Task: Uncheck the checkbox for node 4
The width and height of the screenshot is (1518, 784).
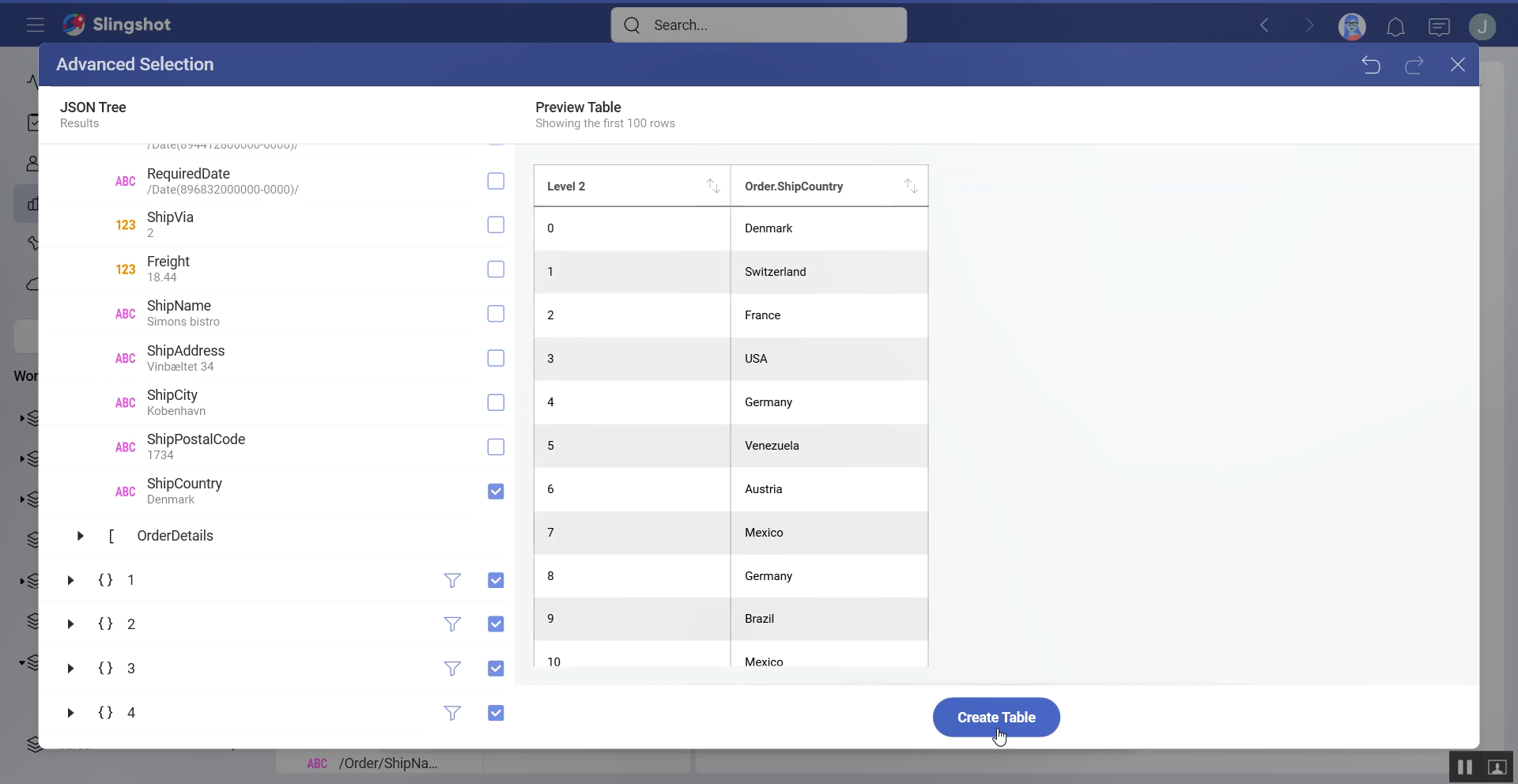Action: pyautogui.click(x=496, y=713)
